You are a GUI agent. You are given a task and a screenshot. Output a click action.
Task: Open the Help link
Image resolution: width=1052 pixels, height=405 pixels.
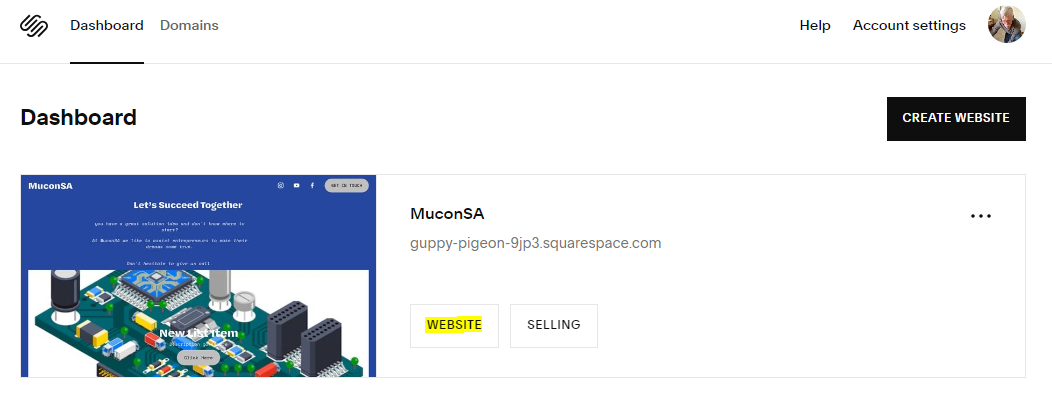pyautogui.click(x=815, y=25)
